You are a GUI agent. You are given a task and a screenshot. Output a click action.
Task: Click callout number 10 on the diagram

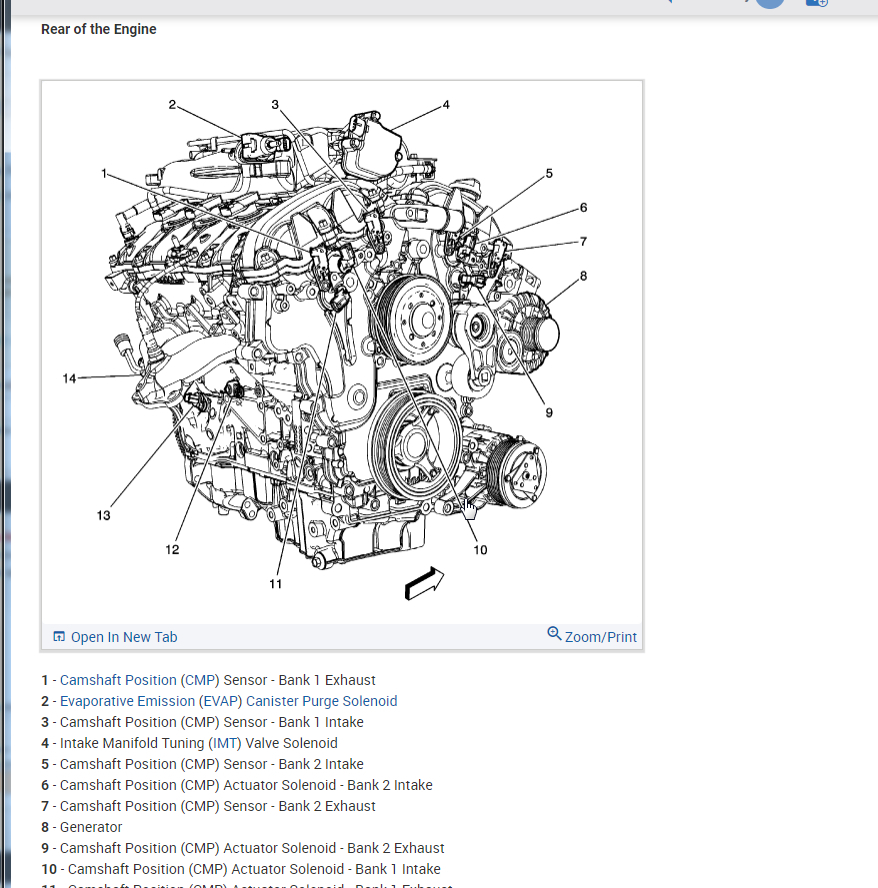[480, 550]
